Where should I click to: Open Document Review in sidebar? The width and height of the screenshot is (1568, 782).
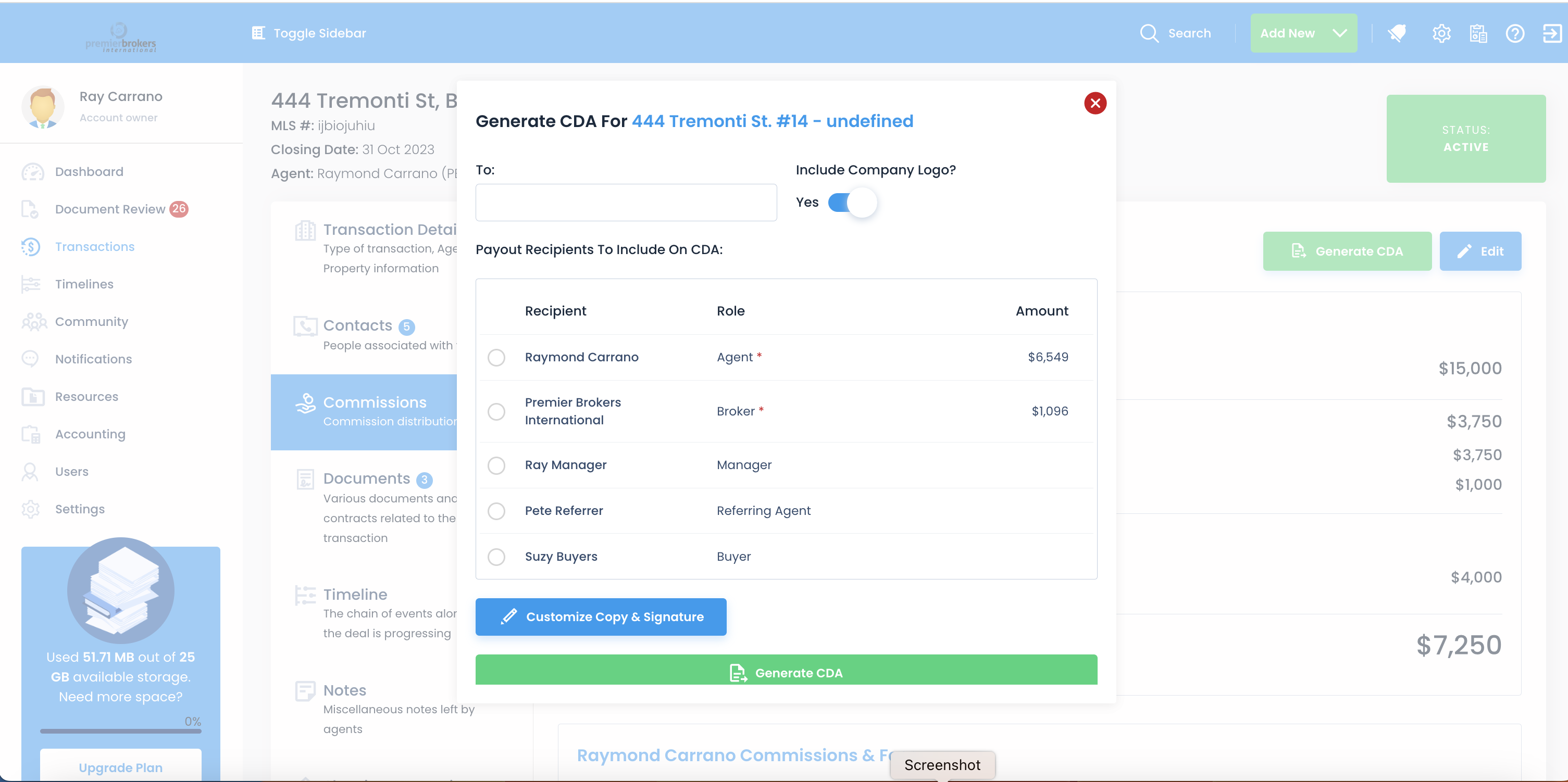(x=110, y=209)
